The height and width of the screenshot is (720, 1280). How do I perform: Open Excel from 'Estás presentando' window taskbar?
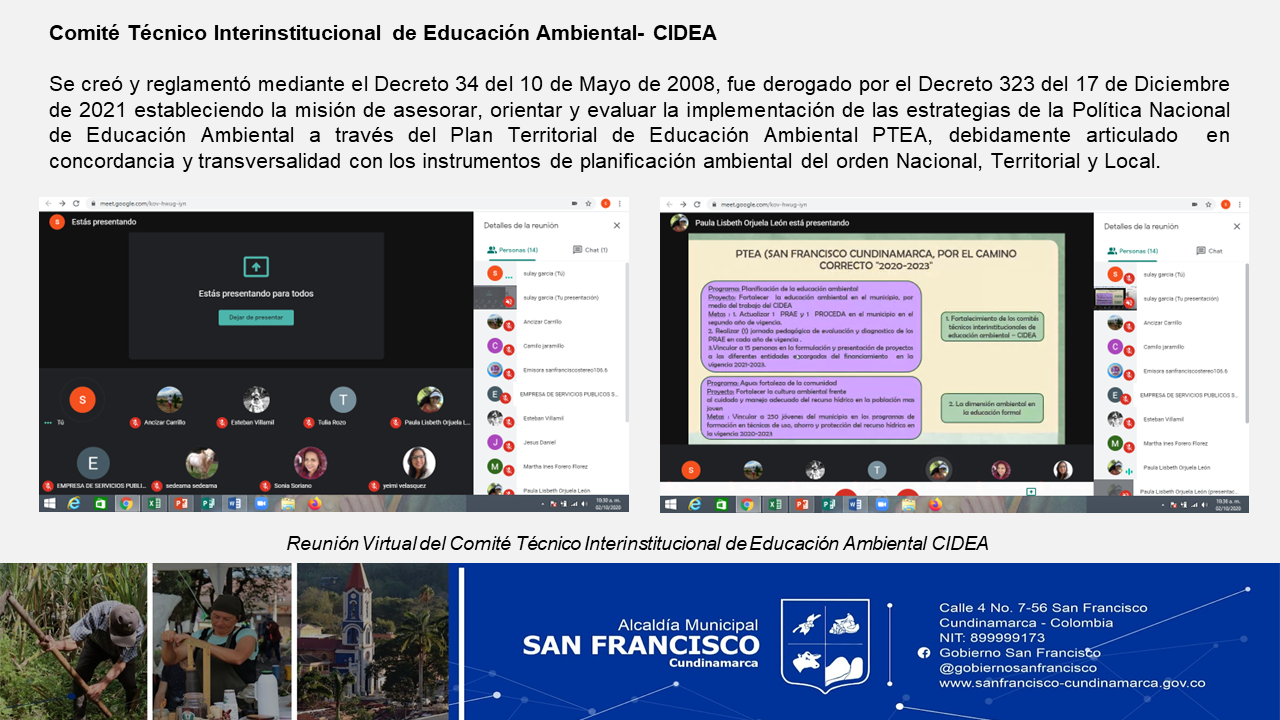click(154, 504)
